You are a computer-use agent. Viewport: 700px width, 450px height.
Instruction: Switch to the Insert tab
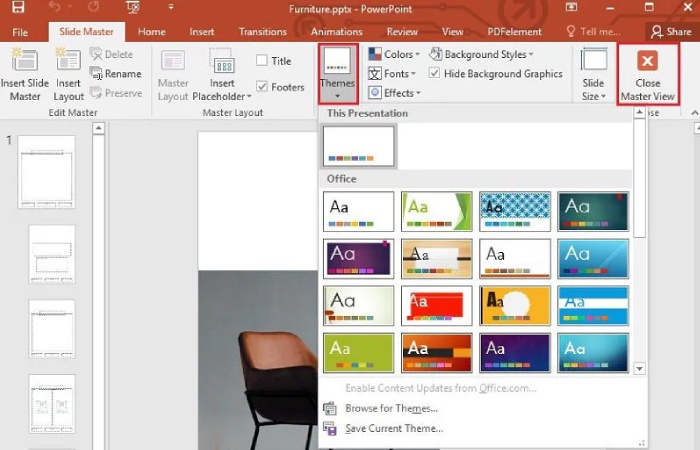point(202,32)
